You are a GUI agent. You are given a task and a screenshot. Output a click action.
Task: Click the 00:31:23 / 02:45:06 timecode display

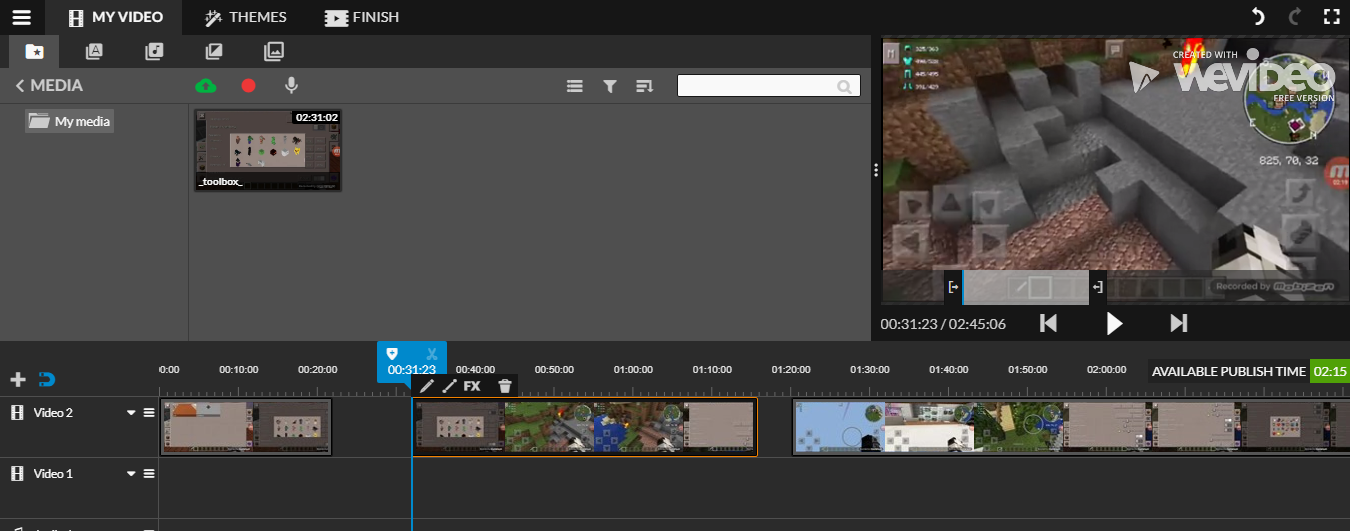pyautogui.click(x=943, y=324)
